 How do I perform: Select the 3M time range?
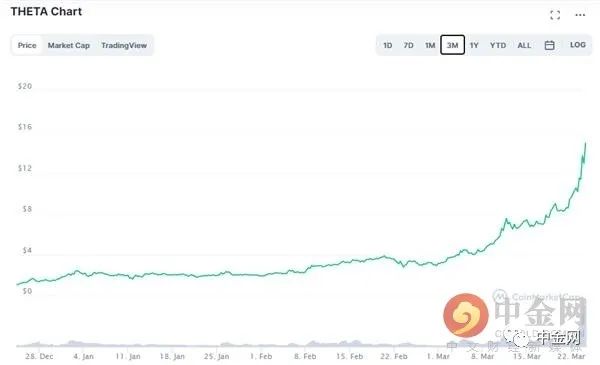pos(452,45)
